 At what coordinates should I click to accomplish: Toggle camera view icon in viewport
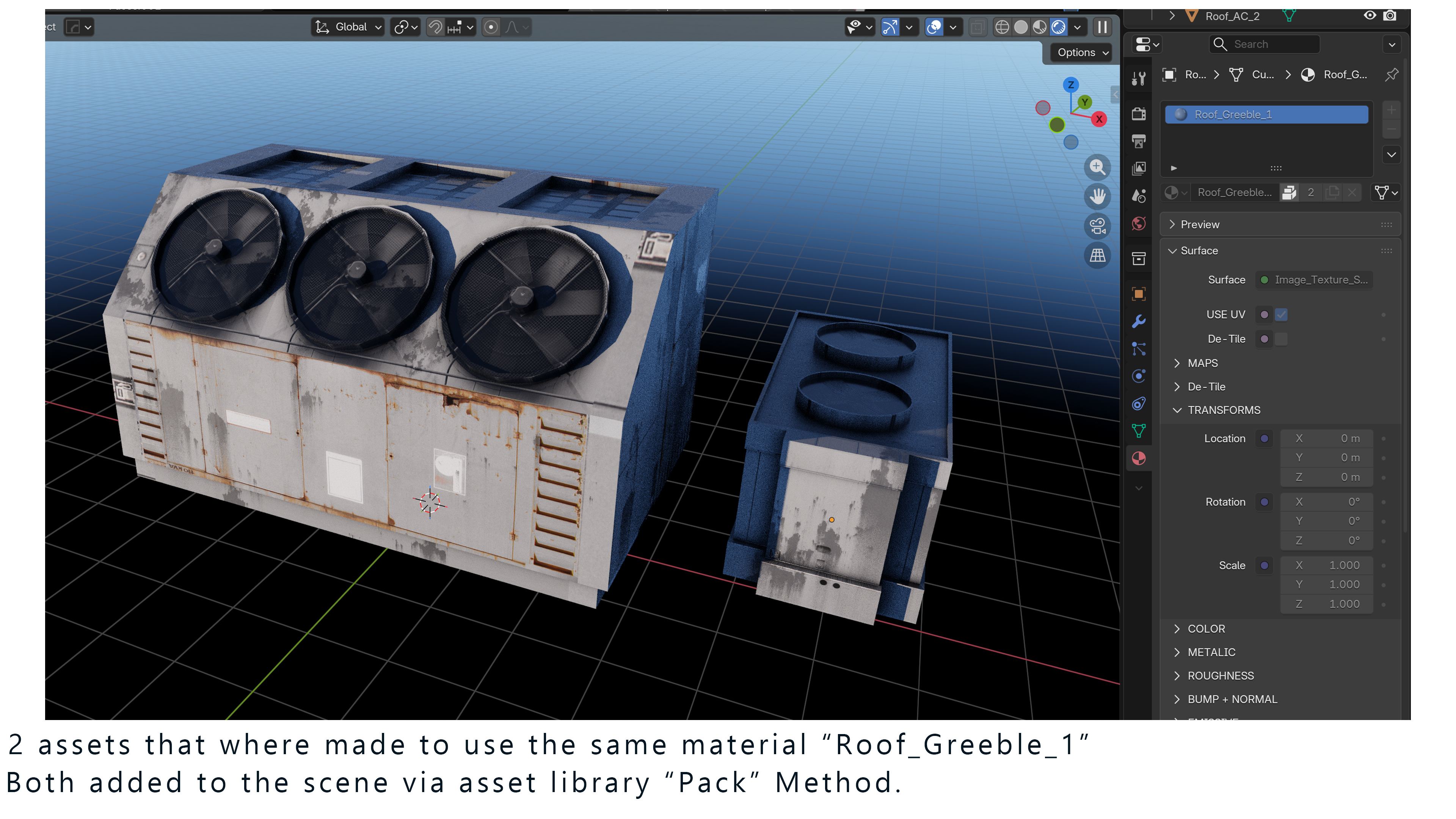click(x=1097, y=226)
